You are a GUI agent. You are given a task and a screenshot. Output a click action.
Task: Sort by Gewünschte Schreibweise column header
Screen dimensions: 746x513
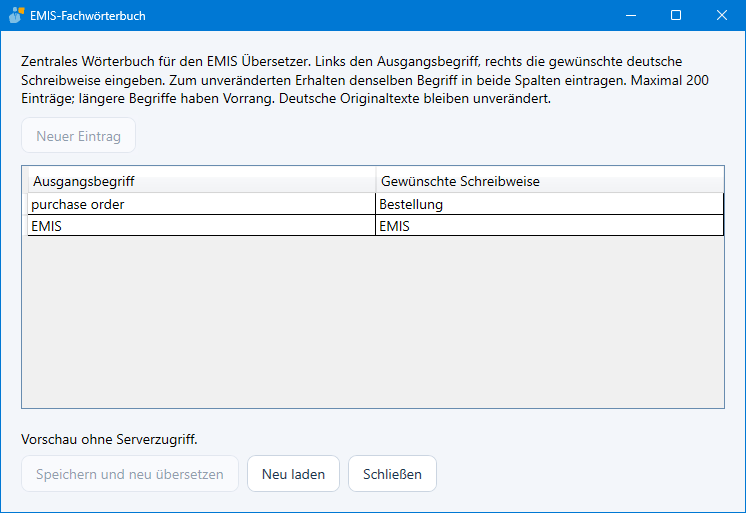(x=550, y=181)
